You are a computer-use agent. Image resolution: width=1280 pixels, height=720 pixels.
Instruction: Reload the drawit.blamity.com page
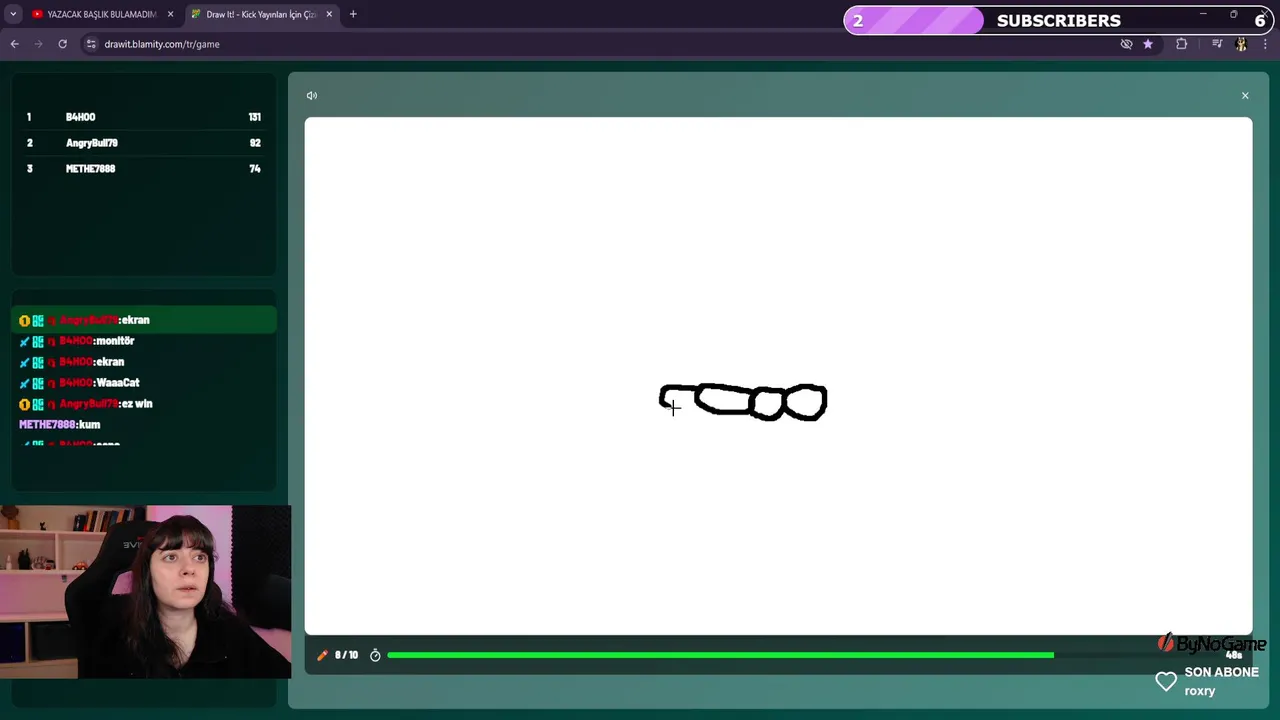(x=62, y=44)
